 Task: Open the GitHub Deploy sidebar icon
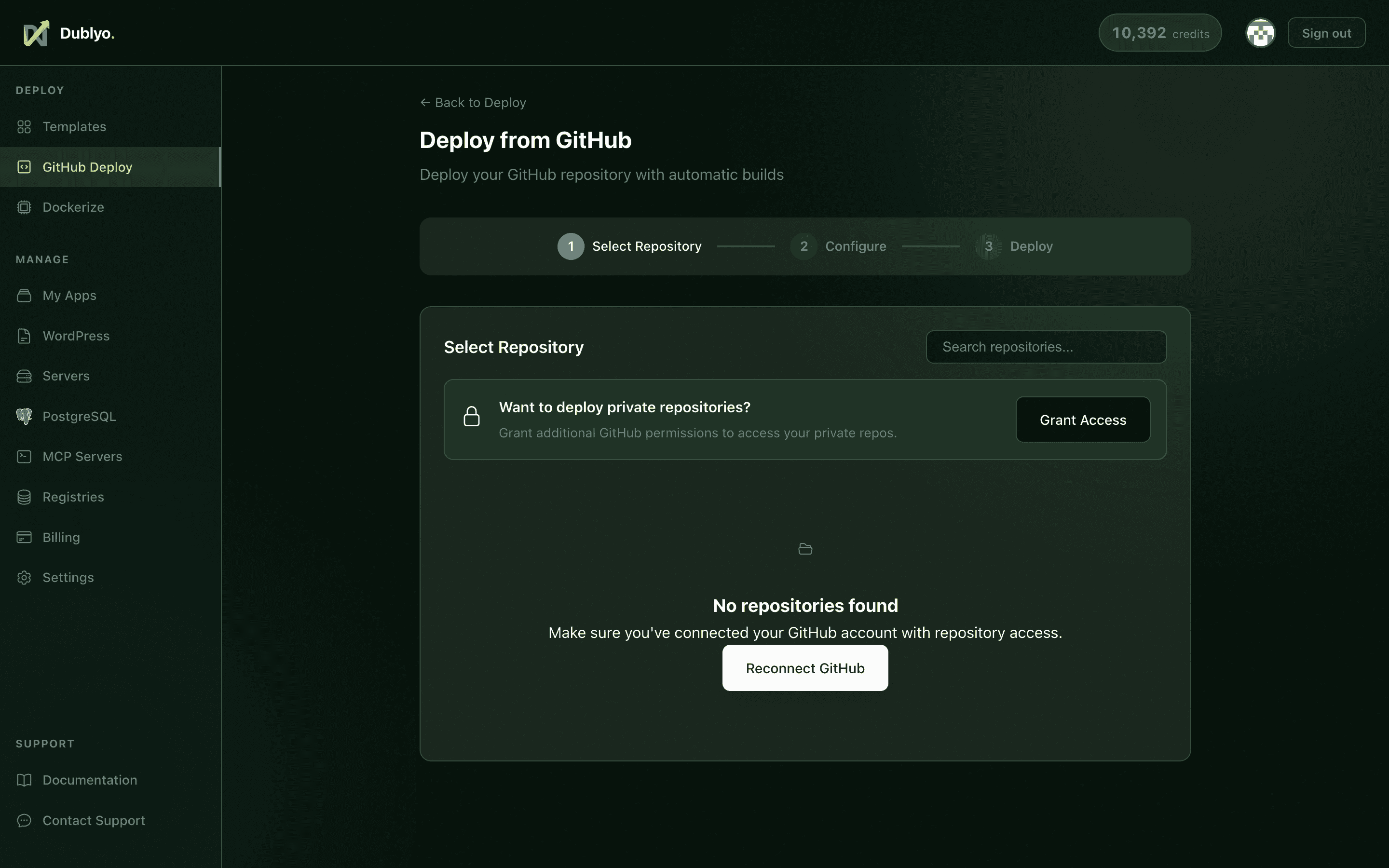[x=24, y=166]
